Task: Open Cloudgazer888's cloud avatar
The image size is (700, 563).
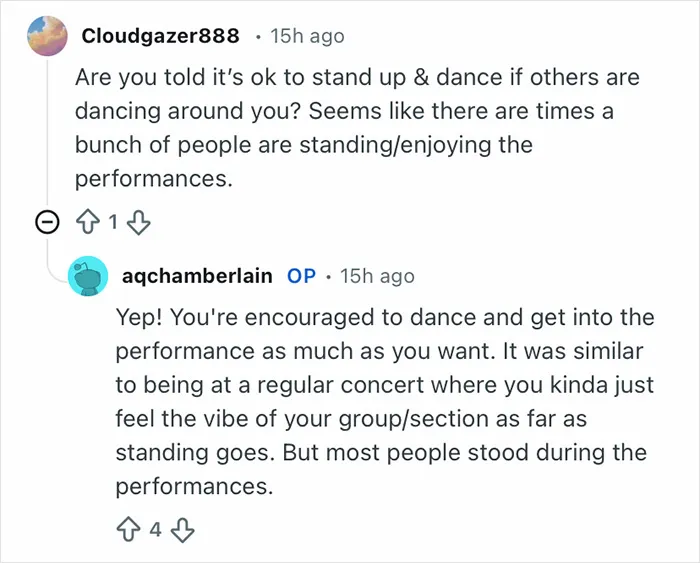Action: coord(47,36)
